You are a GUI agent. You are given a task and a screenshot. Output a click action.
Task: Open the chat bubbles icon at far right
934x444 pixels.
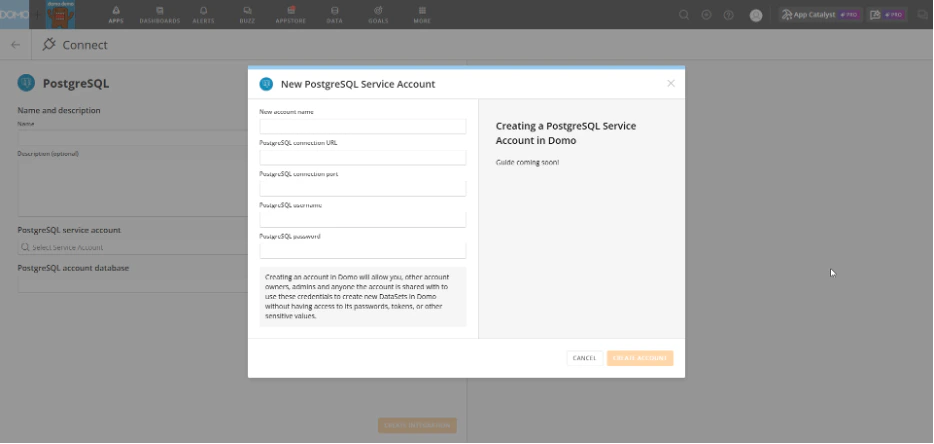pos(923,15)
